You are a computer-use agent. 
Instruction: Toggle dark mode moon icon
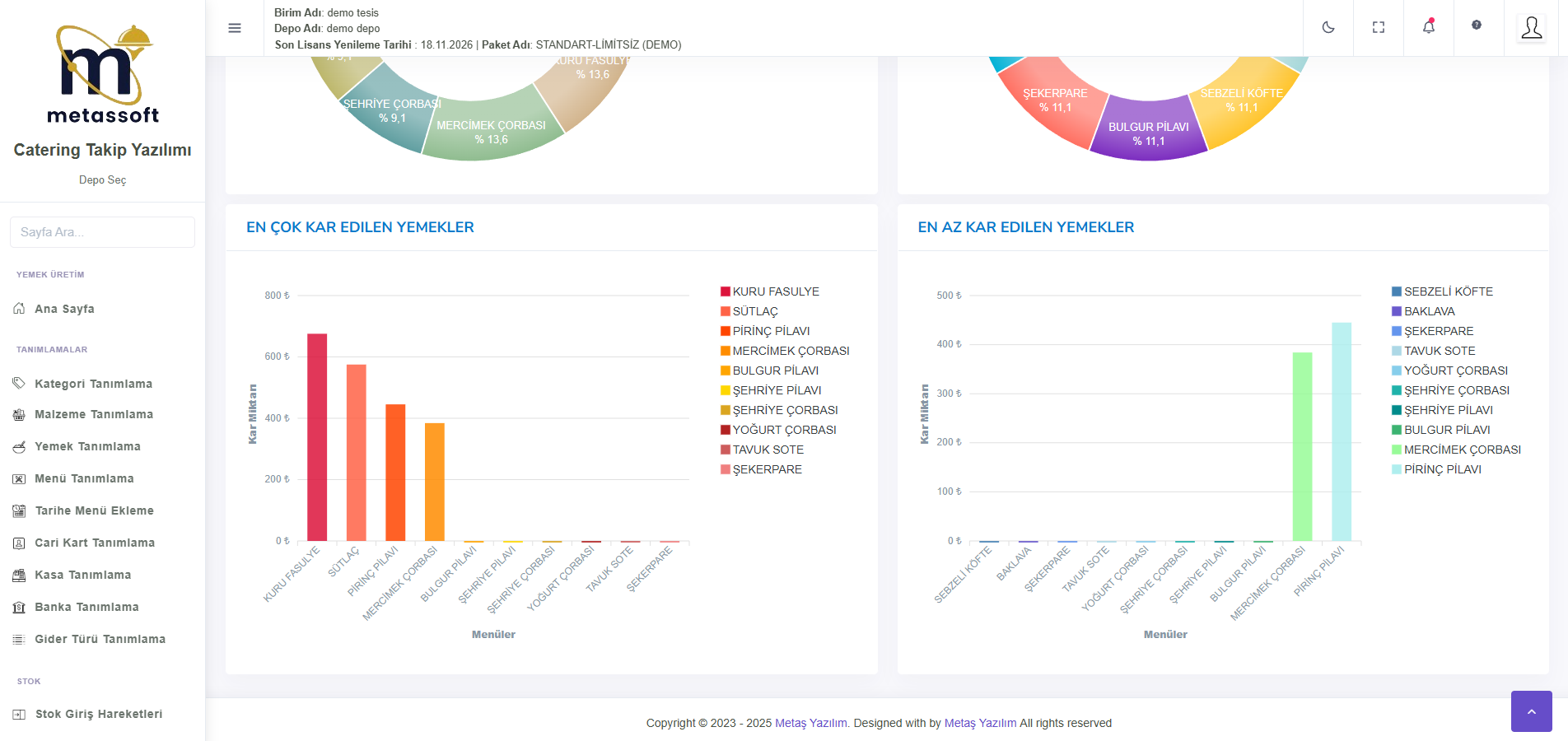point(1328,27)
